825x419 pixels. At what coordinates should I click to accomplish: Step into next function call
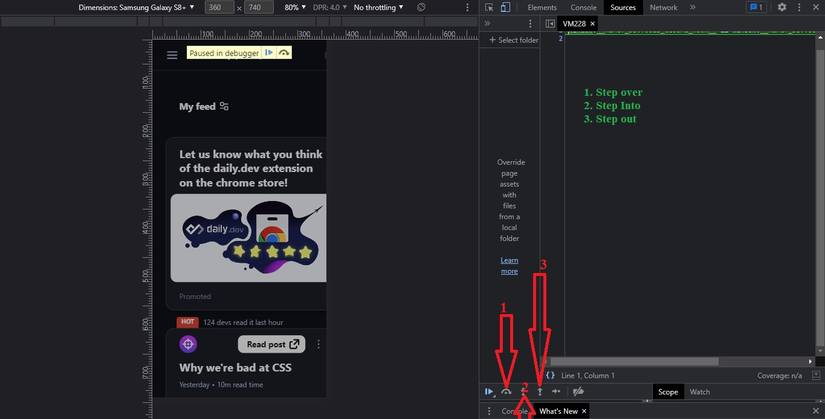tap(524, 391)
